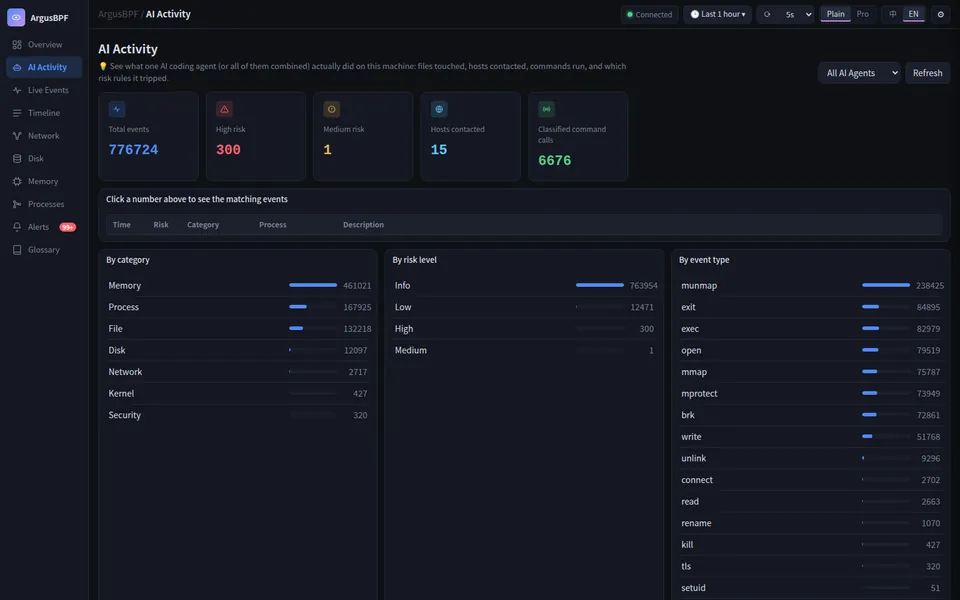
Task: Open the Disk sidebar page
Action: (44, 159)
